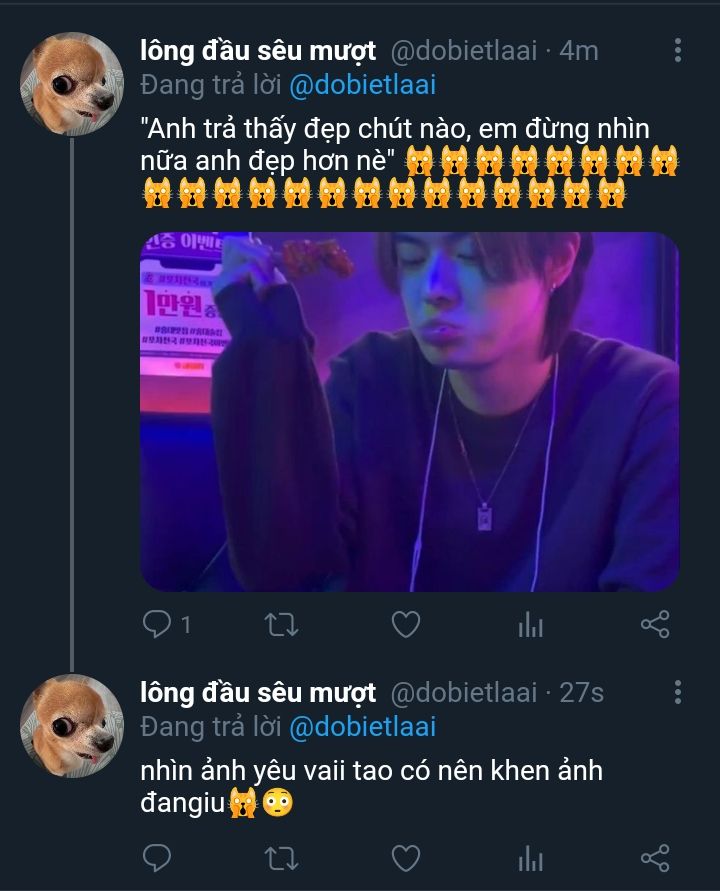
Task: Like the 27s-old tweet
Action: [x=405, y=857]
